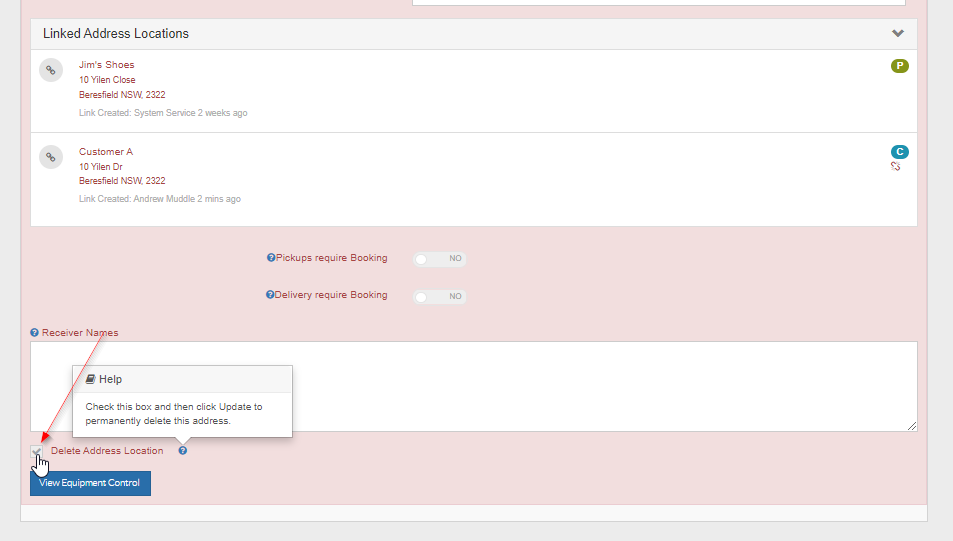
Task: Toggle the Delivery require Booking switch
Action: pyautogui.click(x=439, y=297)
